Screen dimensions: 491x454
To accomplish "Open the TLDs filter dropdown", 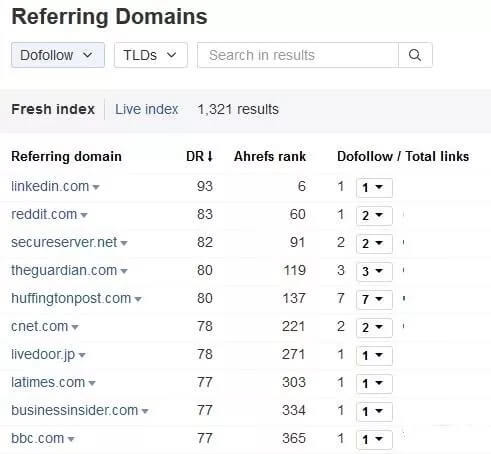I will pyautogui.click(x=151, y=55).
